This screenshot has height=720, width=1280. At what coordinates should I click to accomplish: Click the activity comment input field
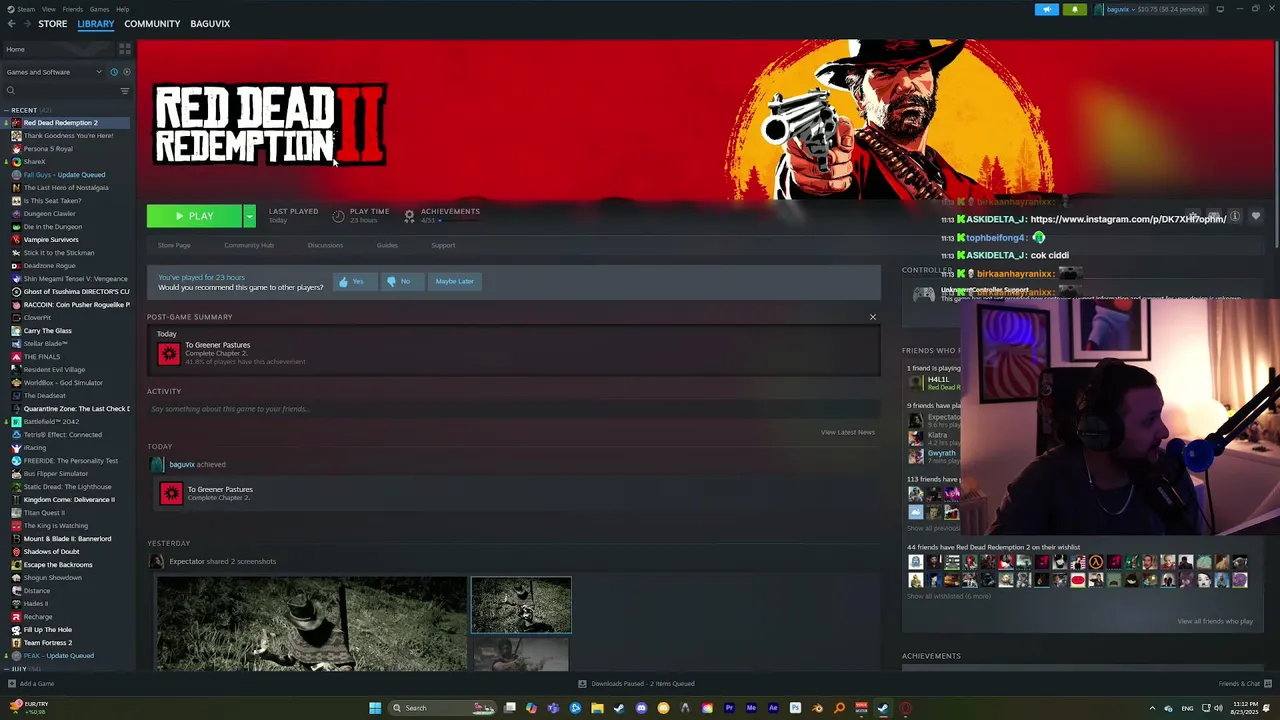[x=513, y=409]
